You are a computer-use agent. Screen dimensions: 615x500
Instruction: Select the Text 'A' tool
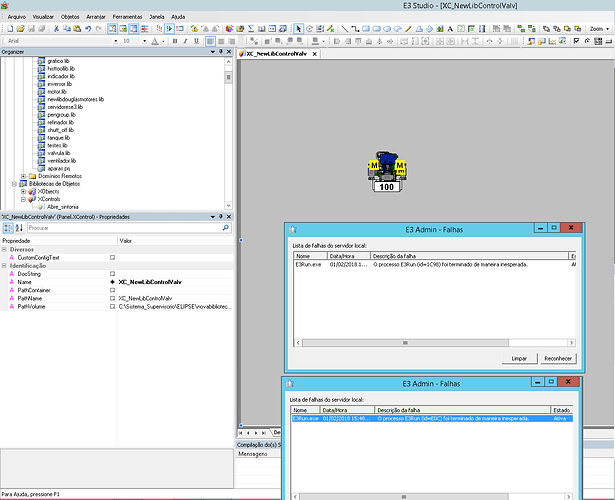450,29
